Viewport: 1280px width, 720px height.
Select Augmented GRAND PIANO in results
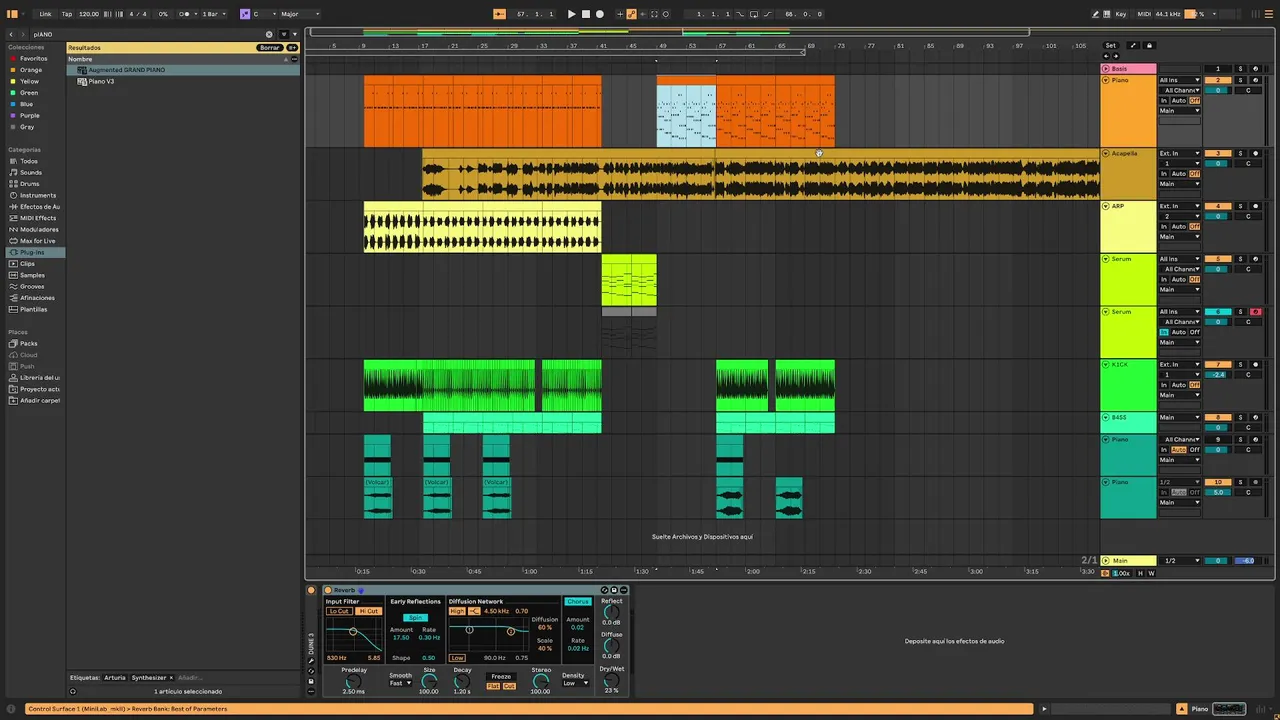click(x=183, y=70)
